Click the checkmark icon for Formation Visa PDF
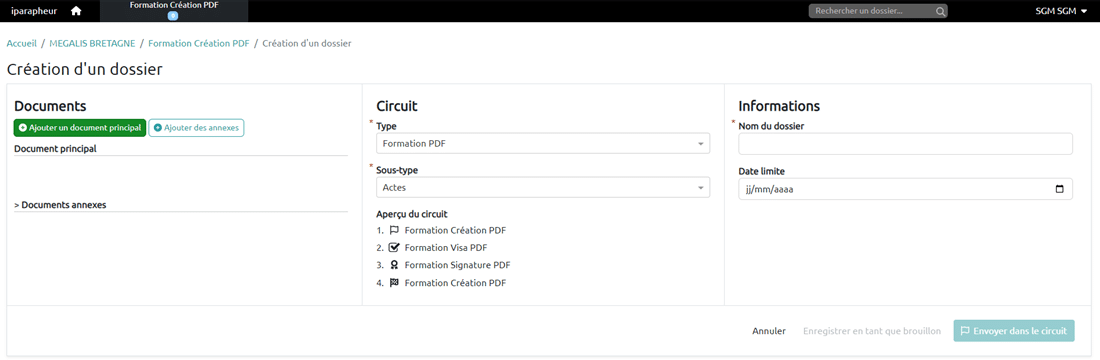1100x360 pixels. 394,247
